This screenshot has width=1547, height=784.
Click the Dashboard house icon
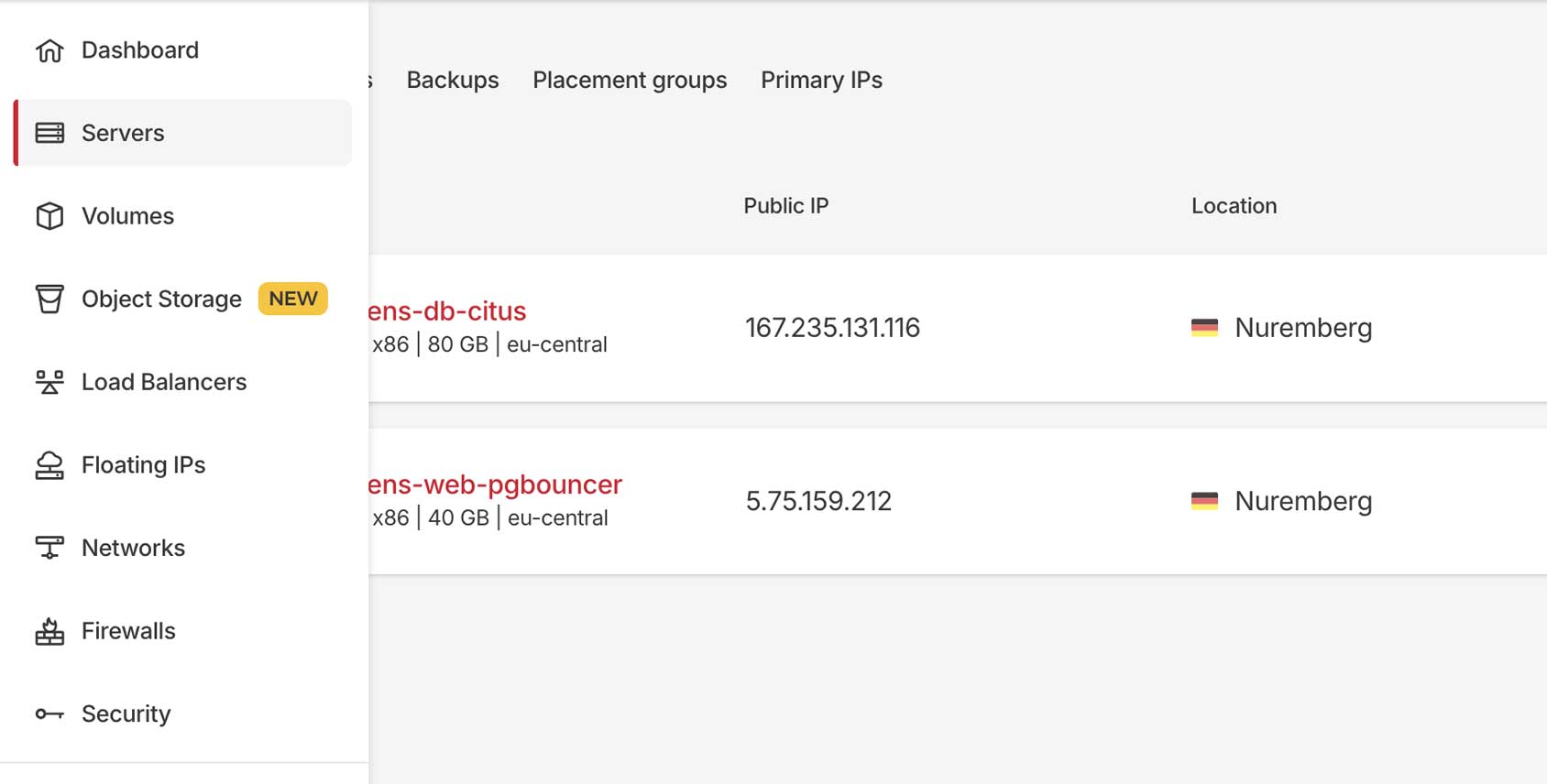[49, 50]
